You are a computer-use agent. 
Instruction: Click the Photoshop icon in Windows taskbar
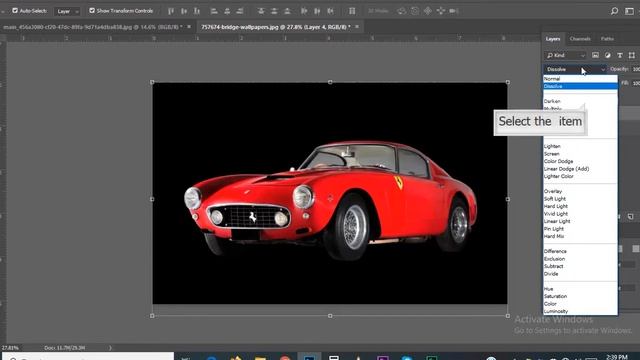[309, 357]
